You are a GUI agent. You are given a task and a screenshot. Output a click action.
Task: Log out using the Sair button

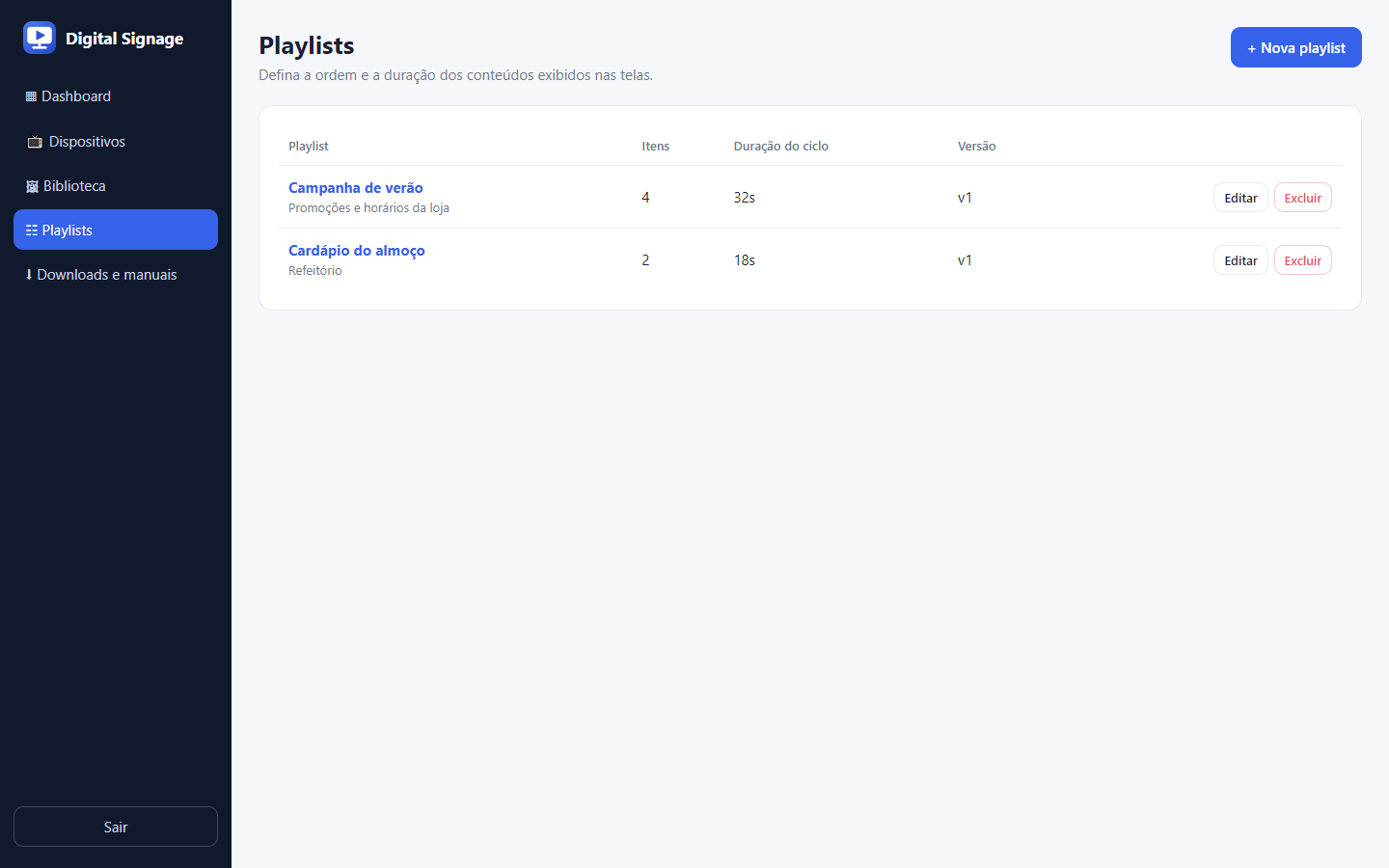point(116,827)
